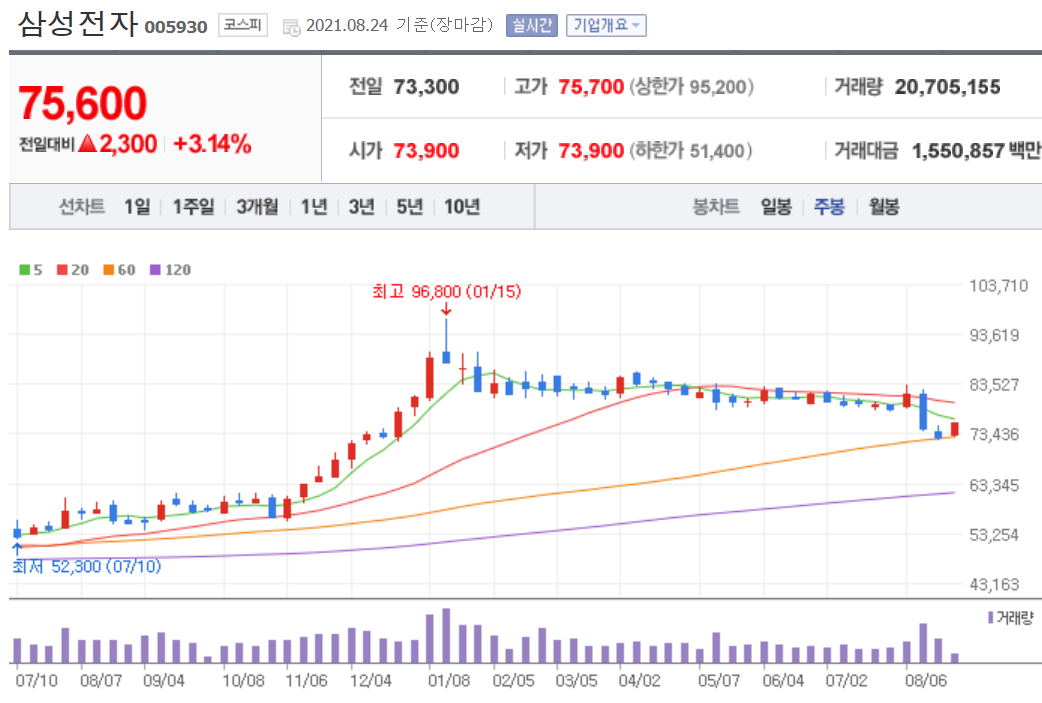Screen dimensions: 1042x703
Task: Click the 전일 value 73,300
Action: (x=426, y=87)
